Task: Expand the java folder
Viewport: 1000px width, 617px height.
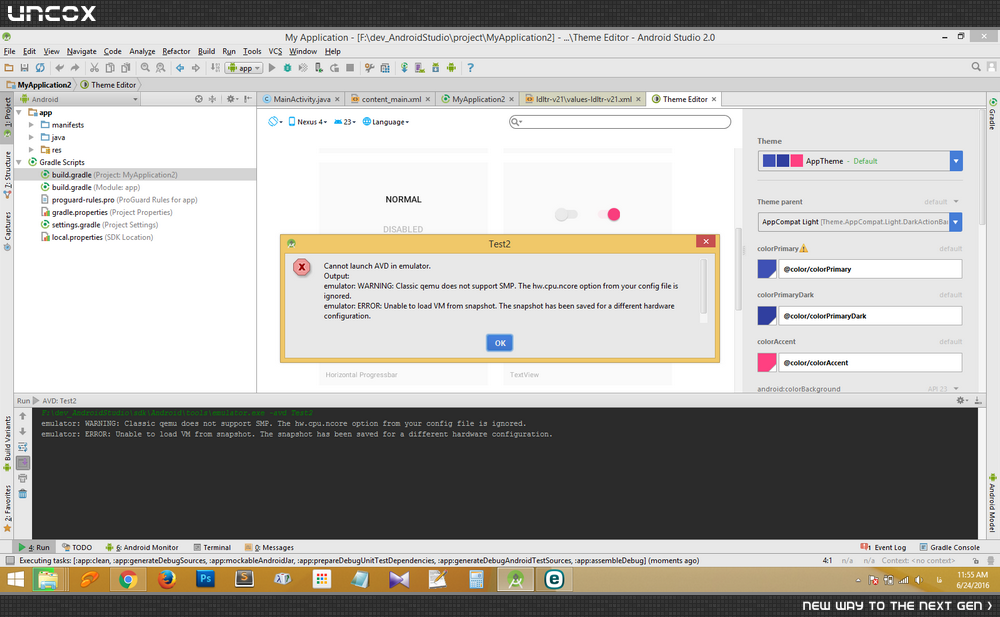Action: (31, 137)
